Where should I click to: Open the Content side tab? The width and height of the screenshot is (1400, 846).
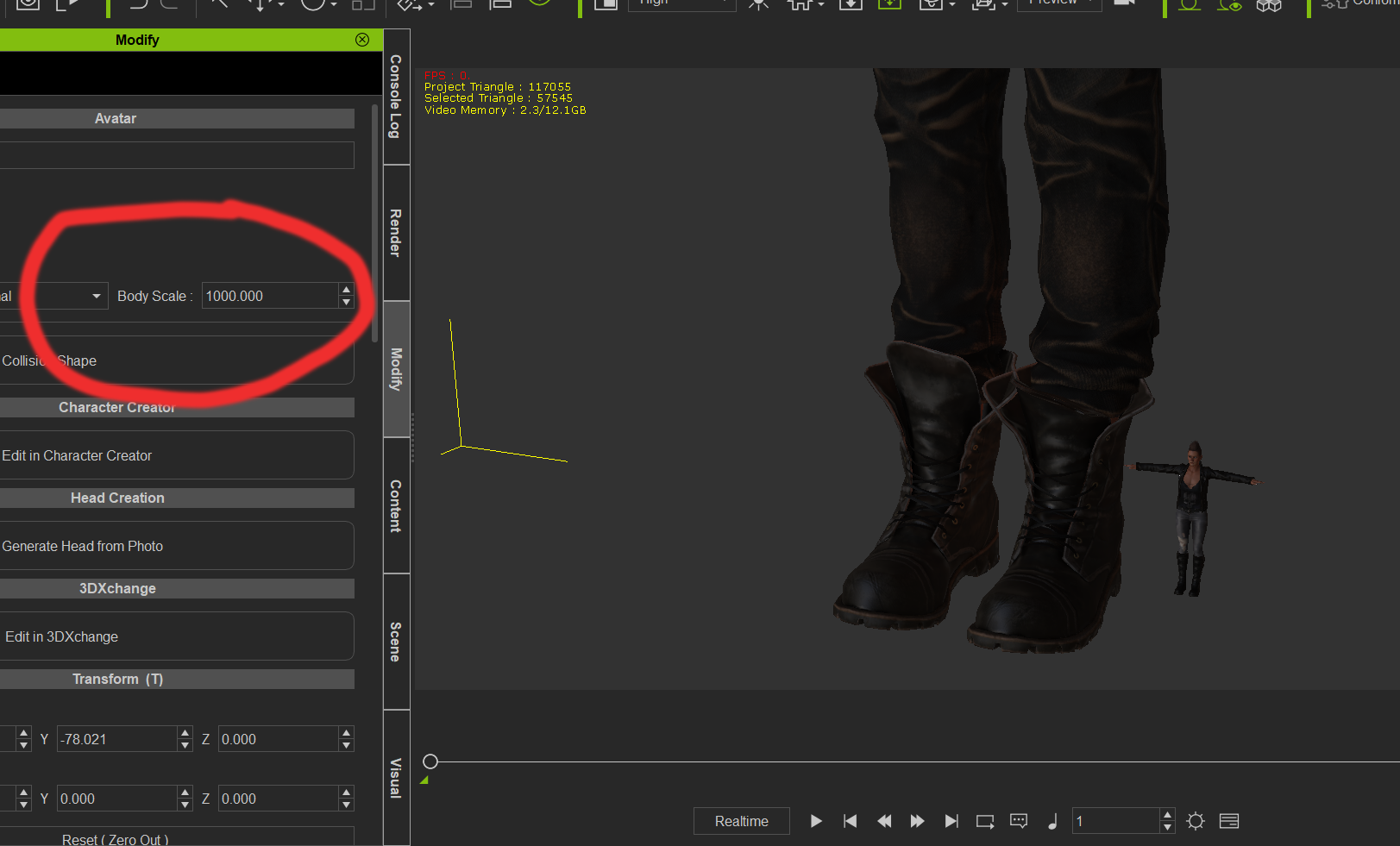(x=396, y=505)
